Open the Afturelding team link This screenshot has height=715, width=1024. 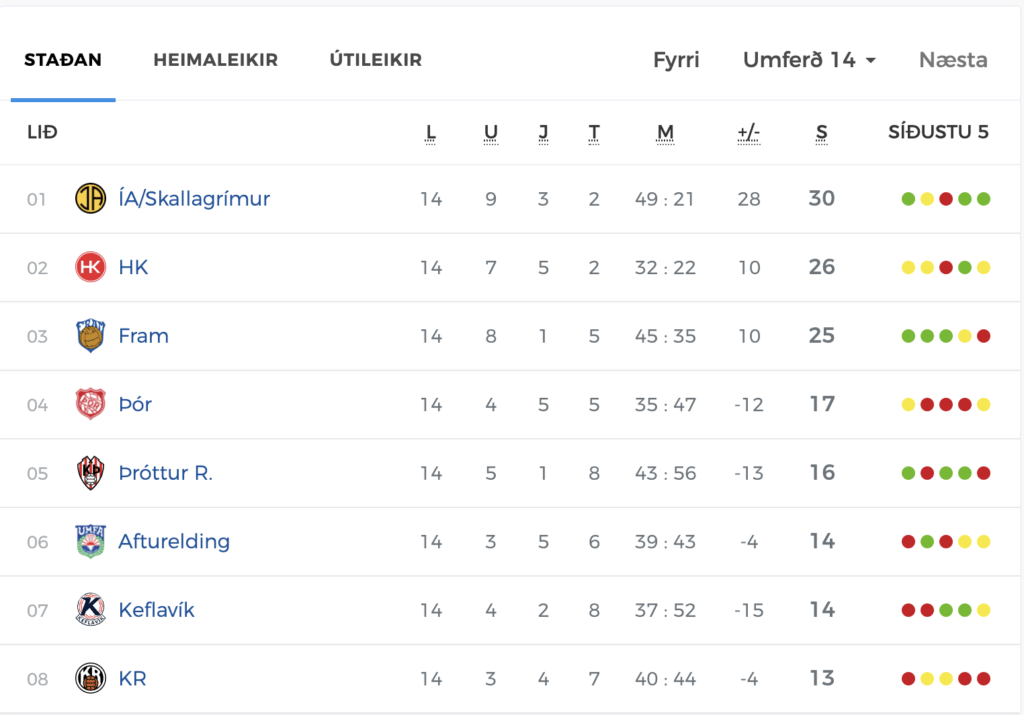point(174,541)
